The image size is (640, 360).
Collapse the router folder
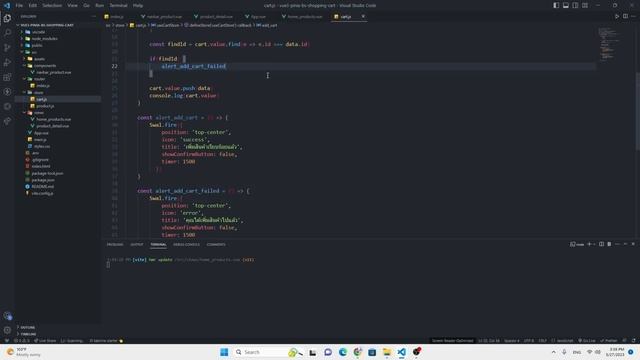coord(39,79)
